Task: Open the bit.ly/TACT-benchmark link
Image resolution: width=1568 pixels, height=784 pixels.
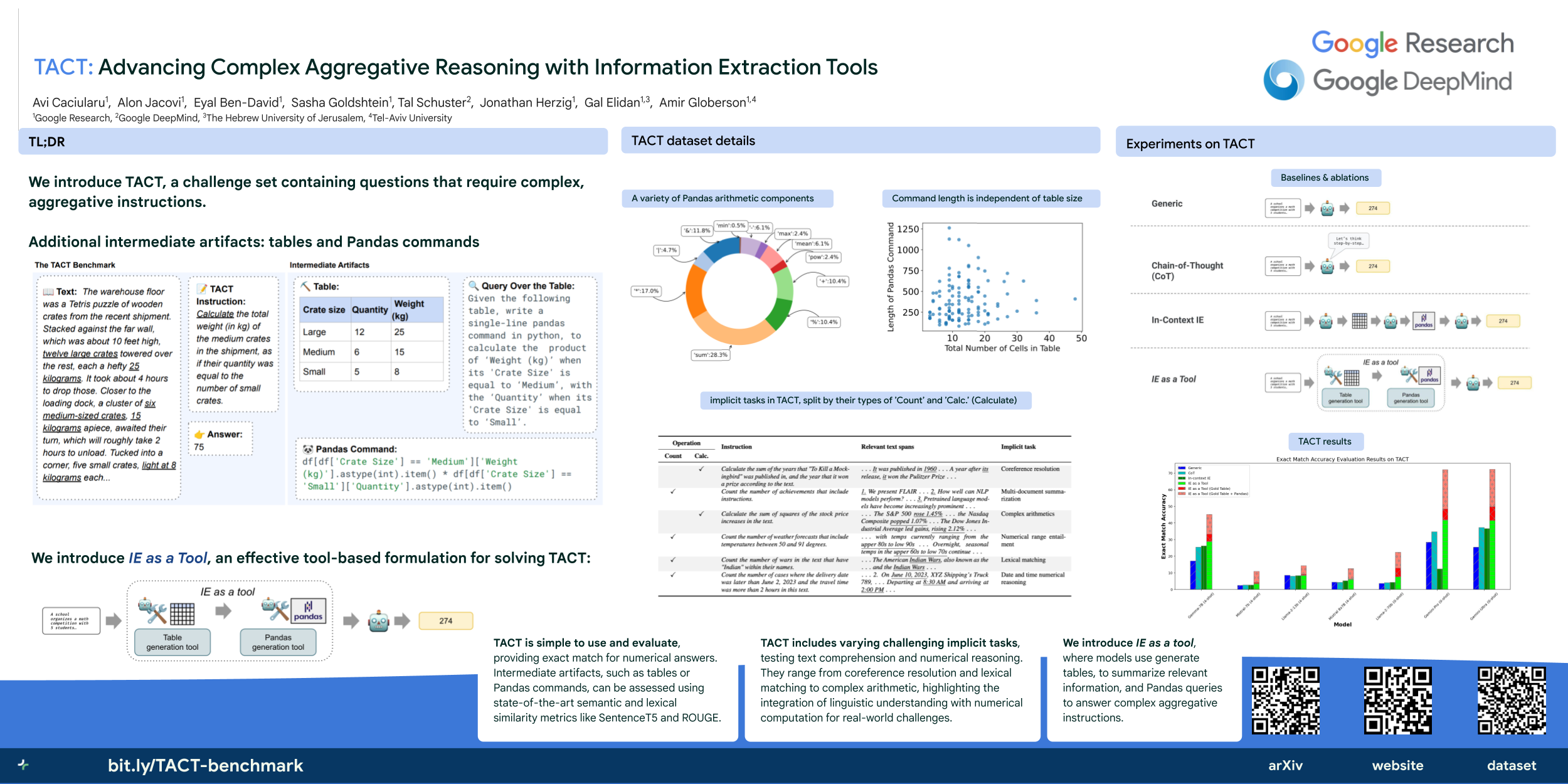Action: tap(205, 765)
